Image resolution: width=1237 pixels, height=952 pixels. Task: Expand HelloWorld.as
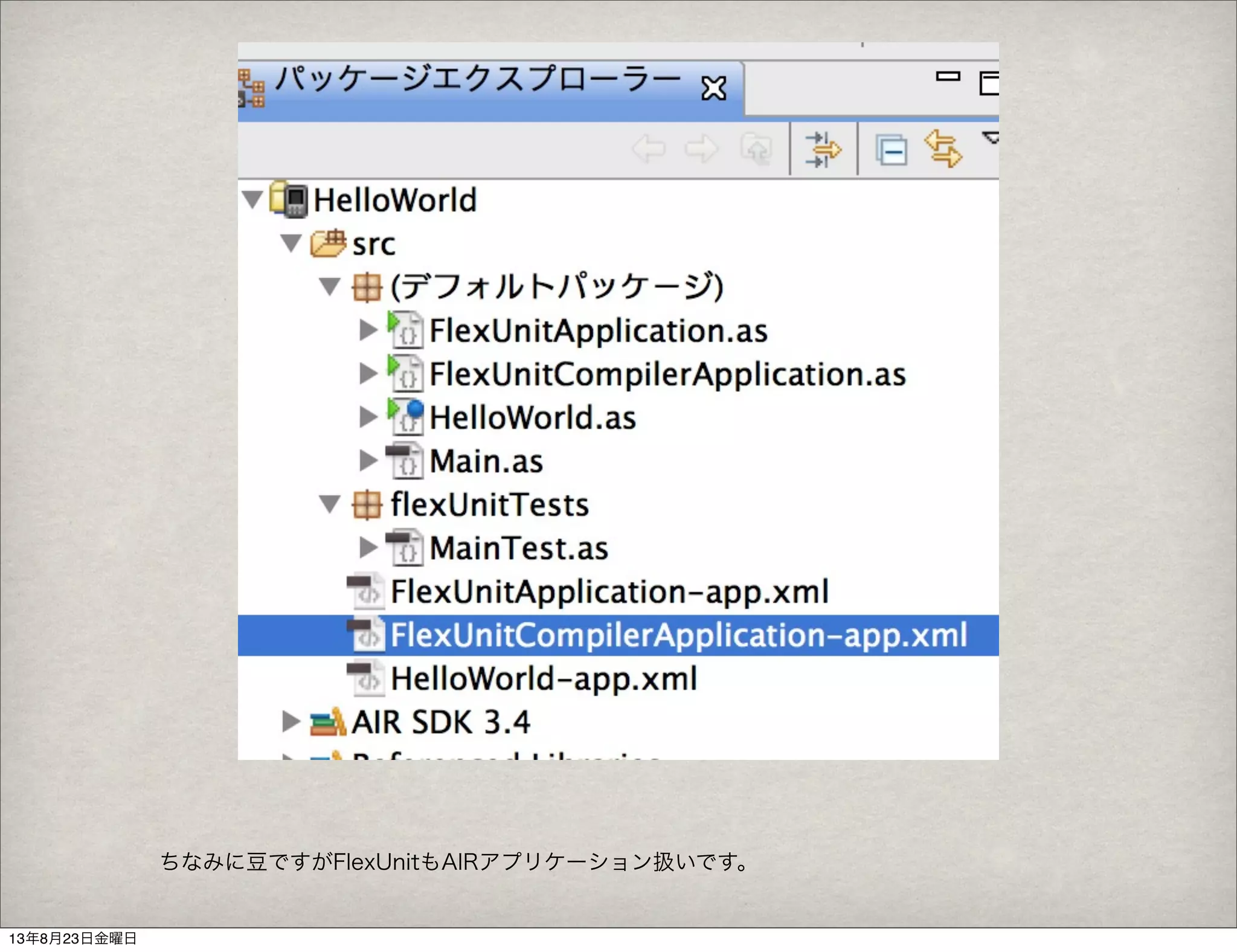click(x=368, y=417)
